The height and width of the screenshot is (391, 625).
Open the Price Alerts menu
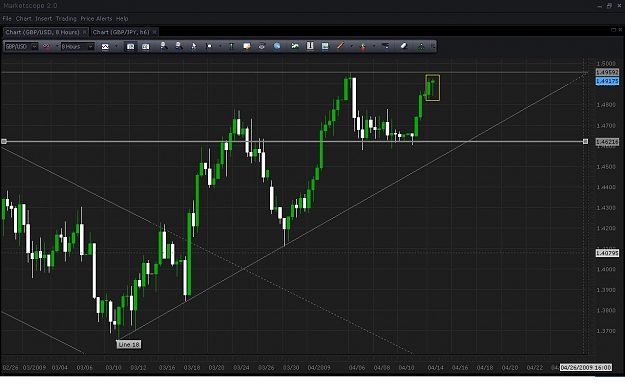(x=96, y=18)
